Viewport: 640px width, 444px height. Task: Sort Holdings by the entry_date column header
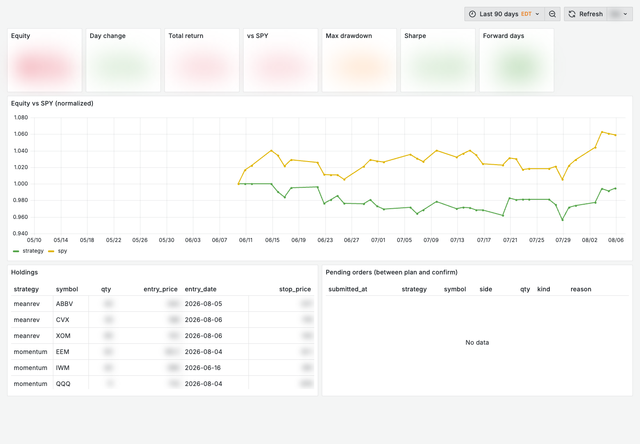click(200, 289)
